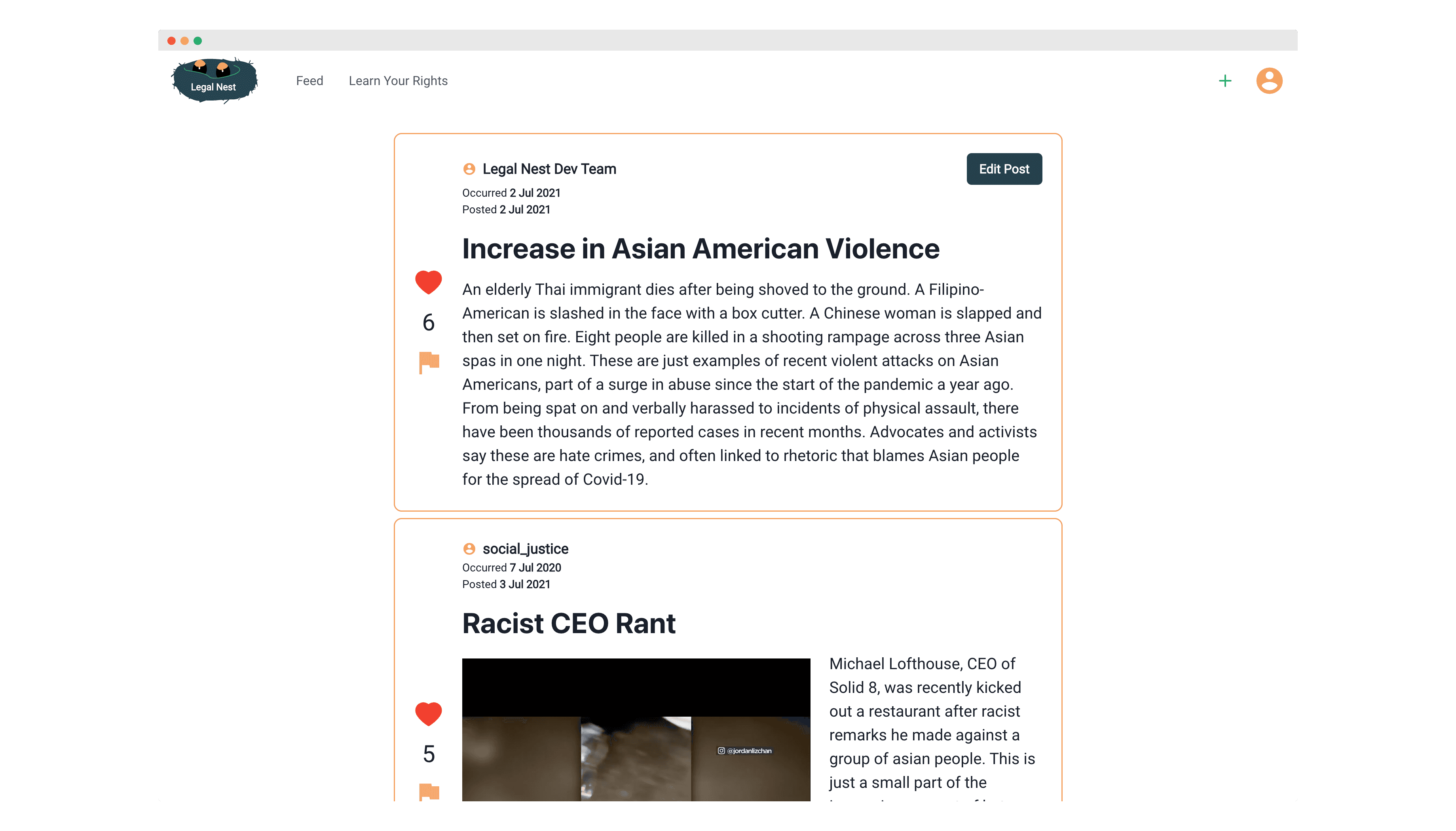Click the green plus new post icon
Image resolution: width=1456 pixels, height=831 pixels.
pyautogui.click(x=1224, y=81)
